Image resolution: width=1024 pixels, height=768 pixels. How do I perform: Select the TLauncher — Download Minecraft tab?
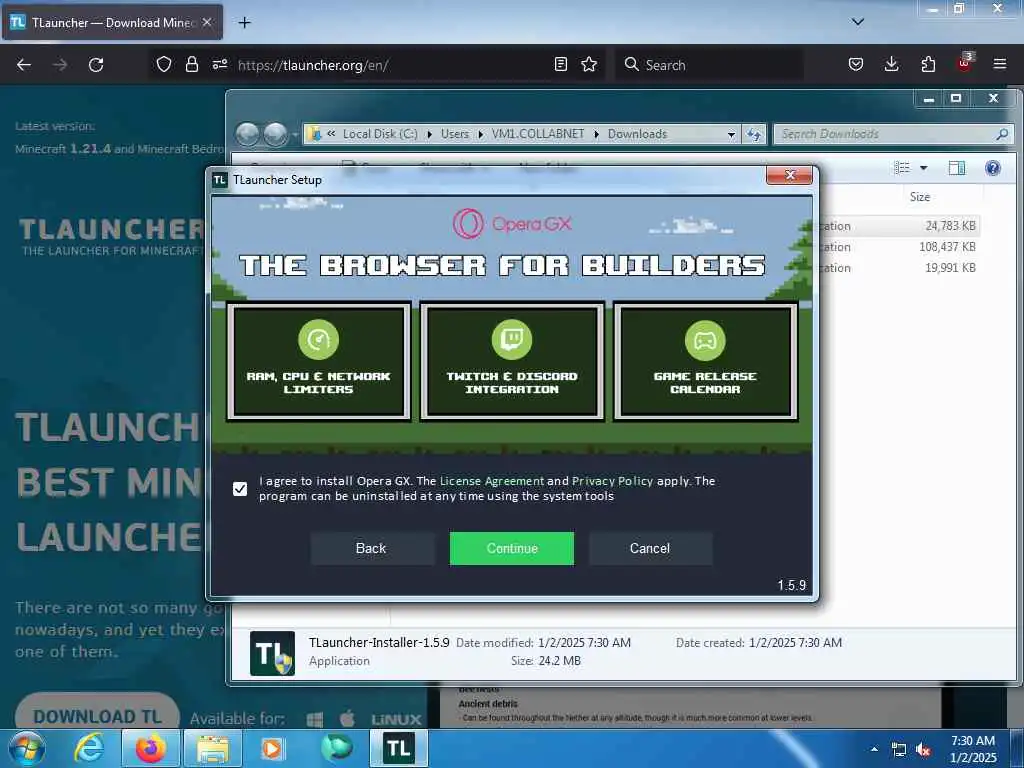(x=112, y=22)
